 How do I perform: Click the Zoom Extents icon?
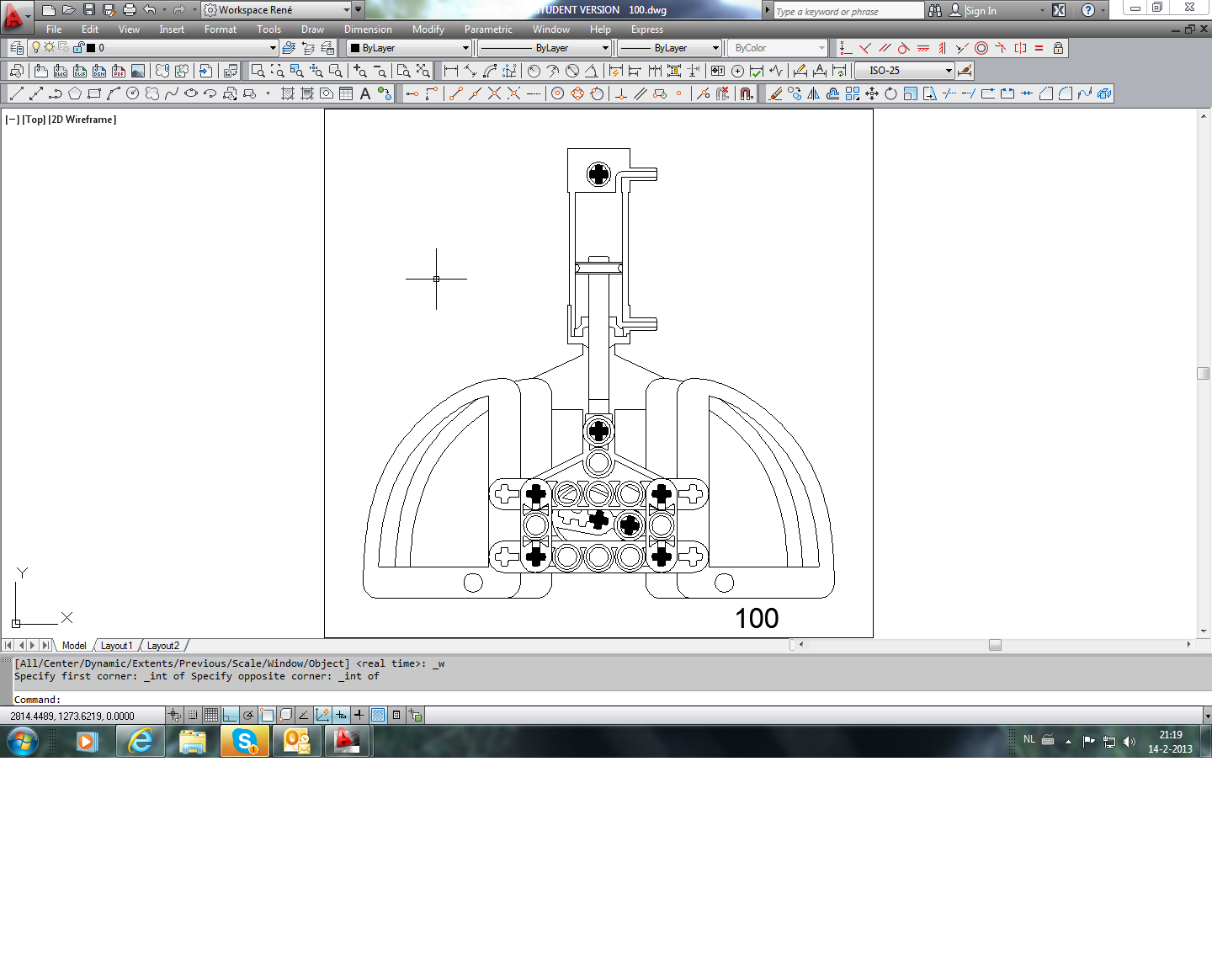click(423, 71)
